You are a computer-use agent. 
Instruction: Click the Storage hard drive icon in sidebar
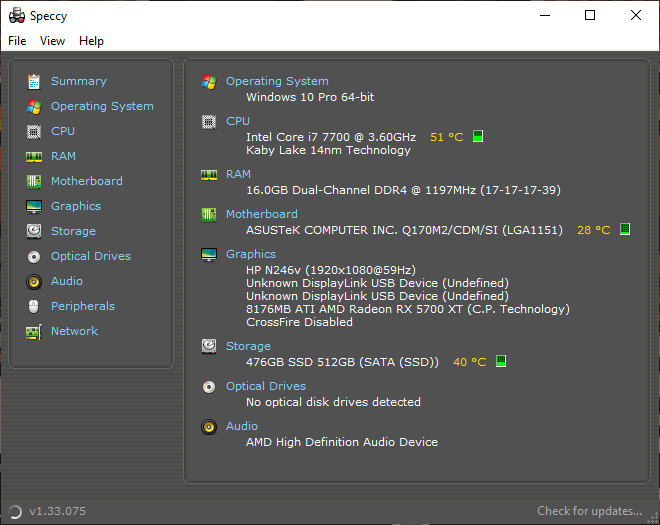pos(34,231)
